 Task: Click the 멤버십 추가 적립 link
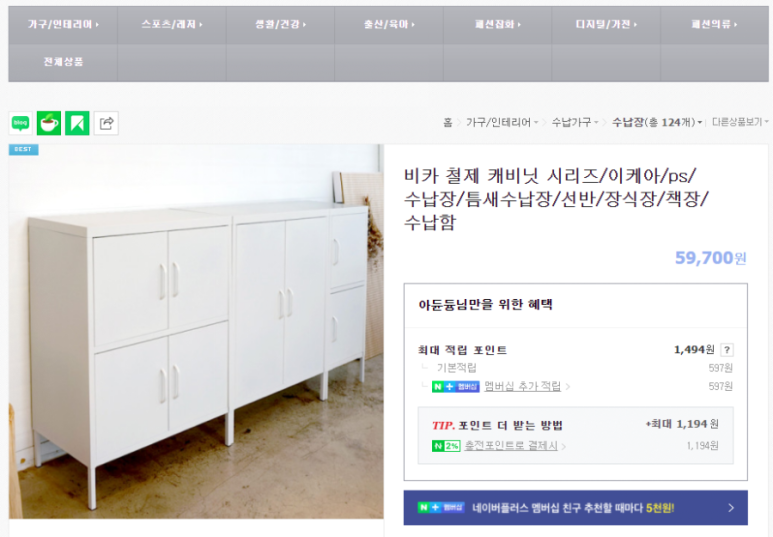(523, 387)
